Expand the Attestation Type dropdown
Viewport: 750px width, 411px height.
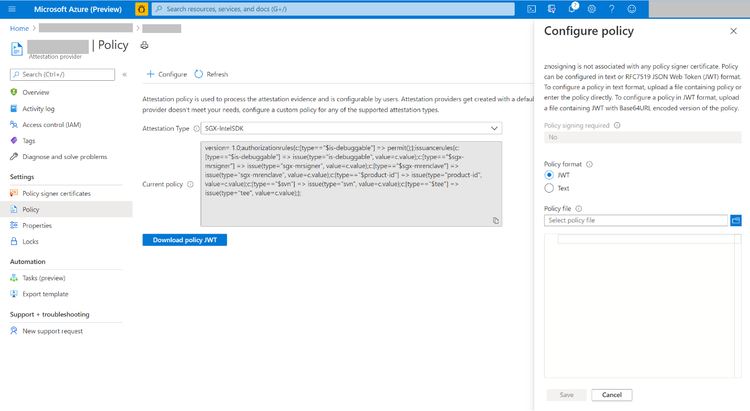click(x=495, y=128)
